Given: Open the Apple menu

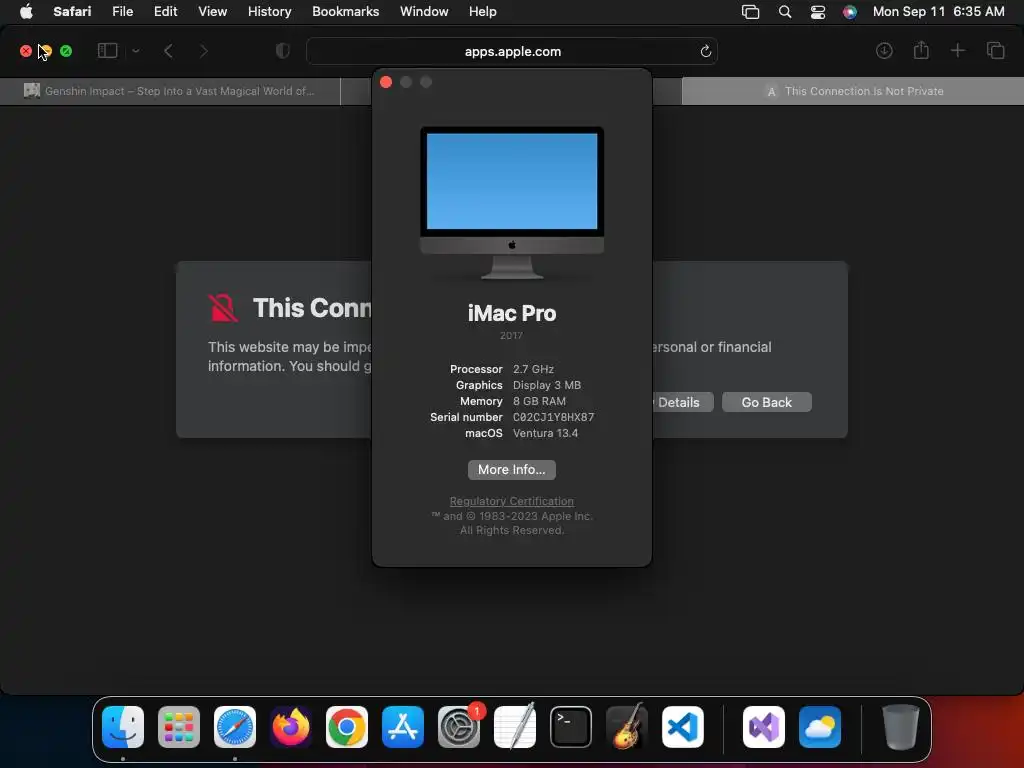Looking at the screenshot, I should click(26, 12).
